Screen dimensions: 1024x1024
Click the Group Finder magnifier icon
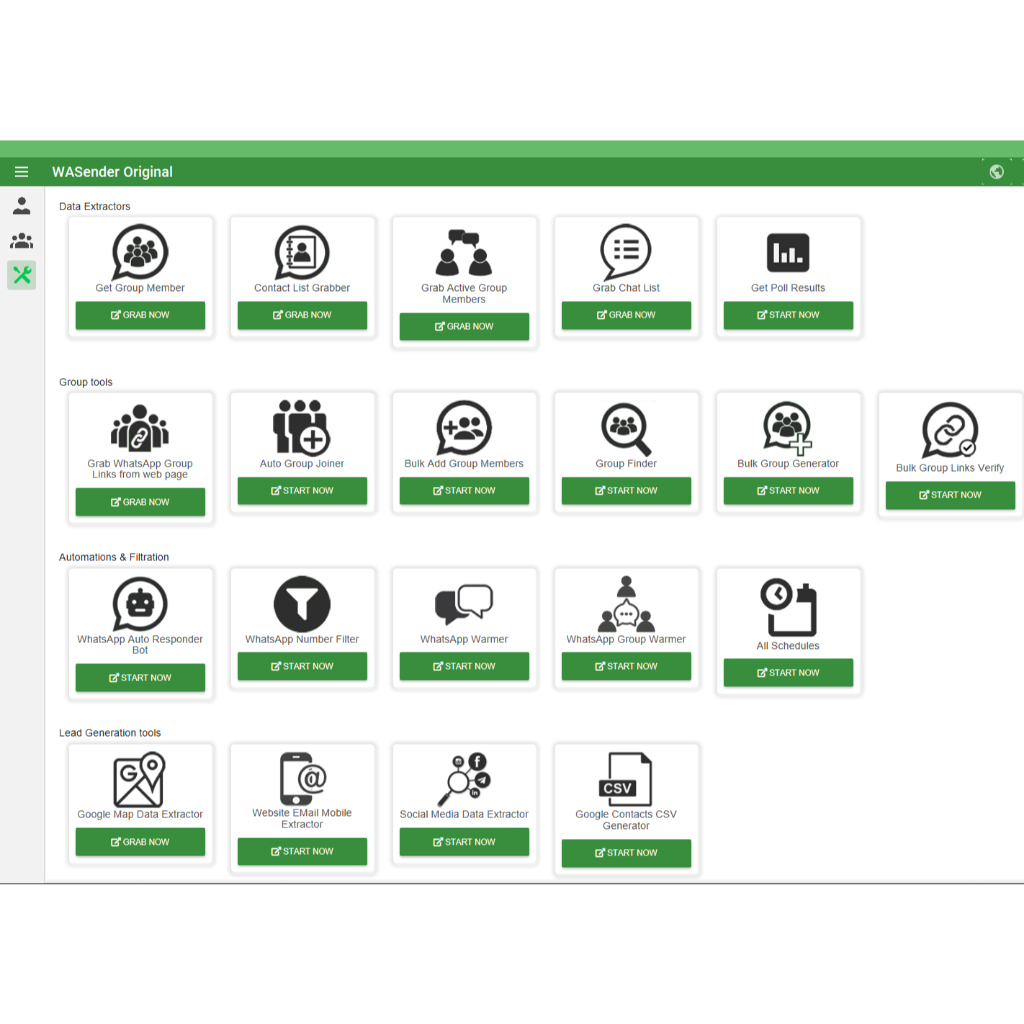626,429
